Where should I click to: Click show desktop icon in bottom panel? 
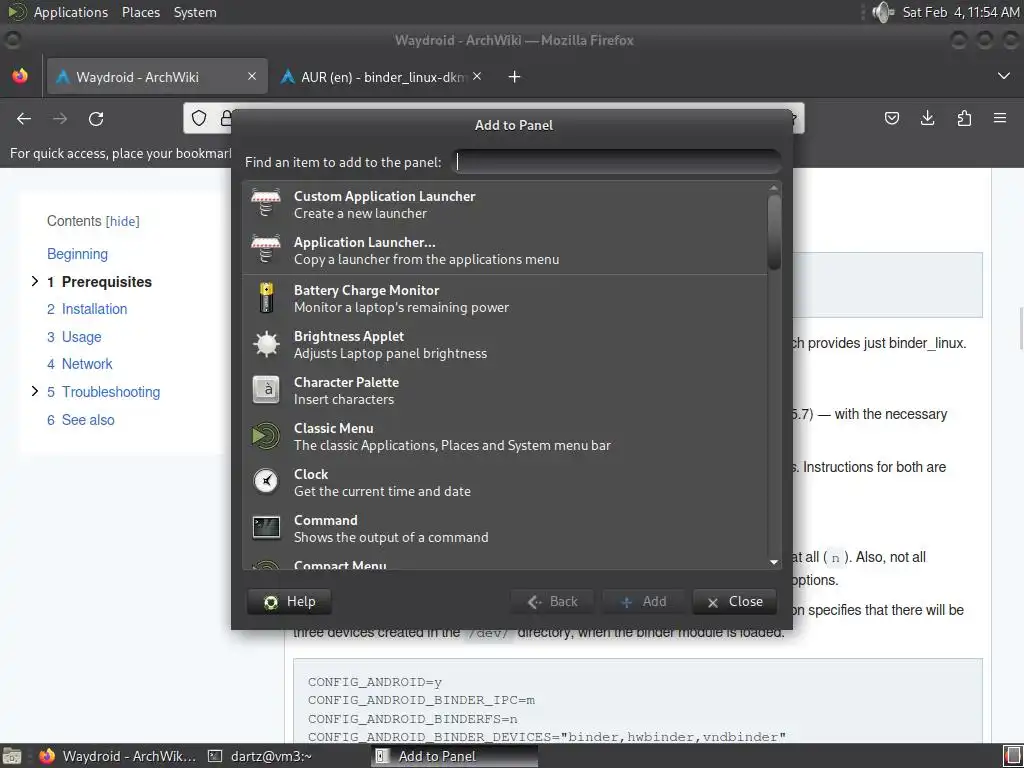pos(12,756)
